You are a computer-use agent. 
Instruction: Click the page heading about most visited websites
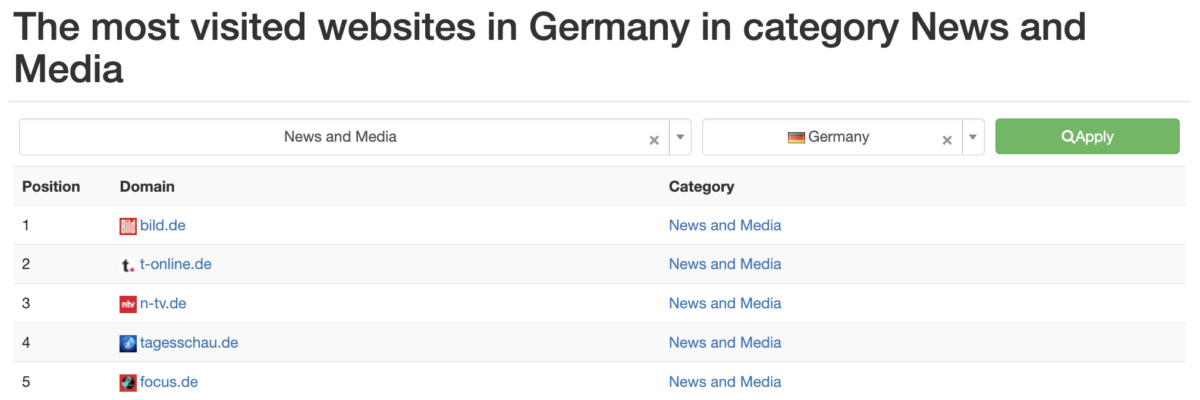point(548,47)
